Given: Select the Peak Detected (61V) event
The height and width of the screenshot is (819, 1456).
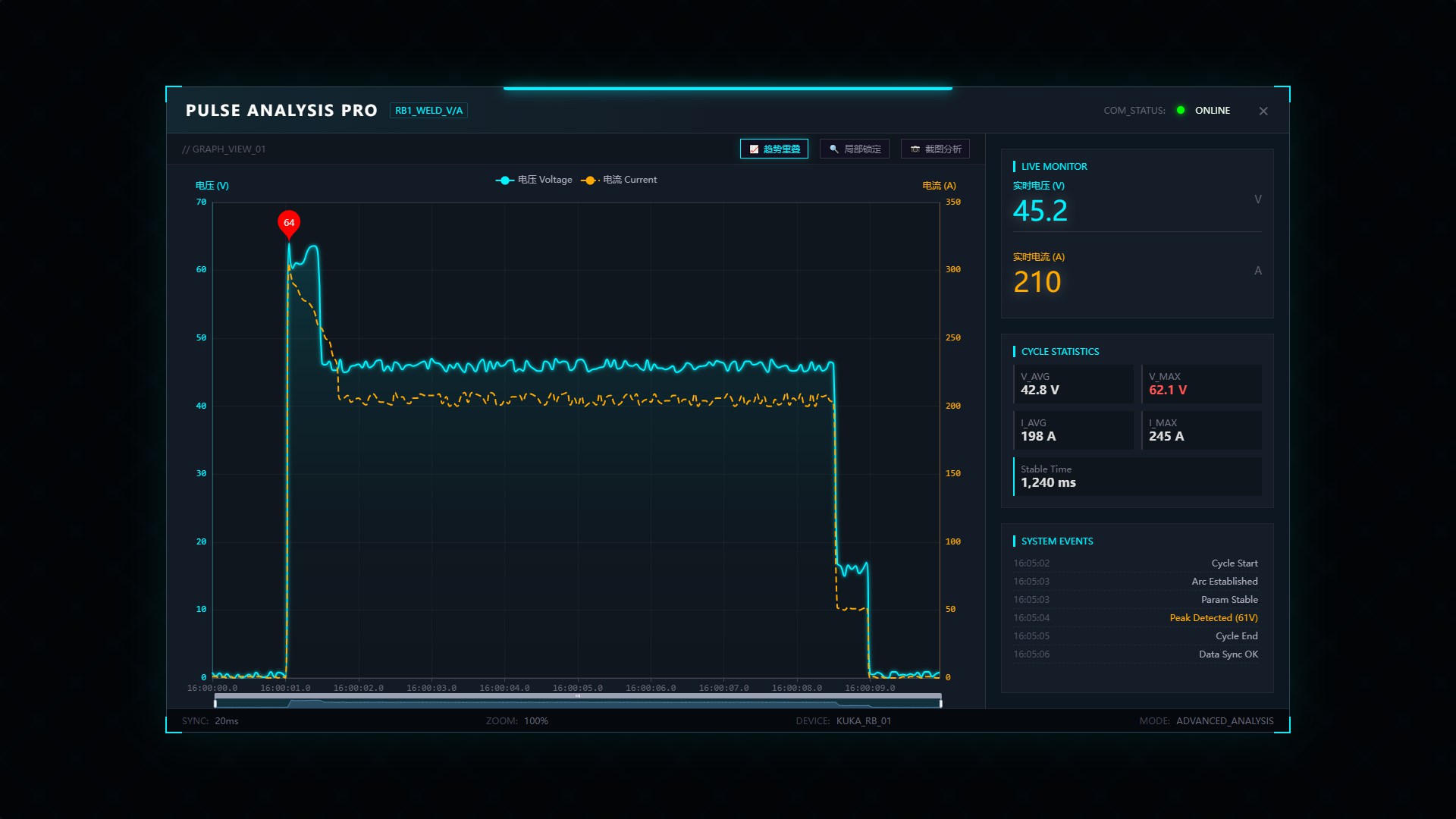Looking at the screenshot, I should tap(1213, 618).
